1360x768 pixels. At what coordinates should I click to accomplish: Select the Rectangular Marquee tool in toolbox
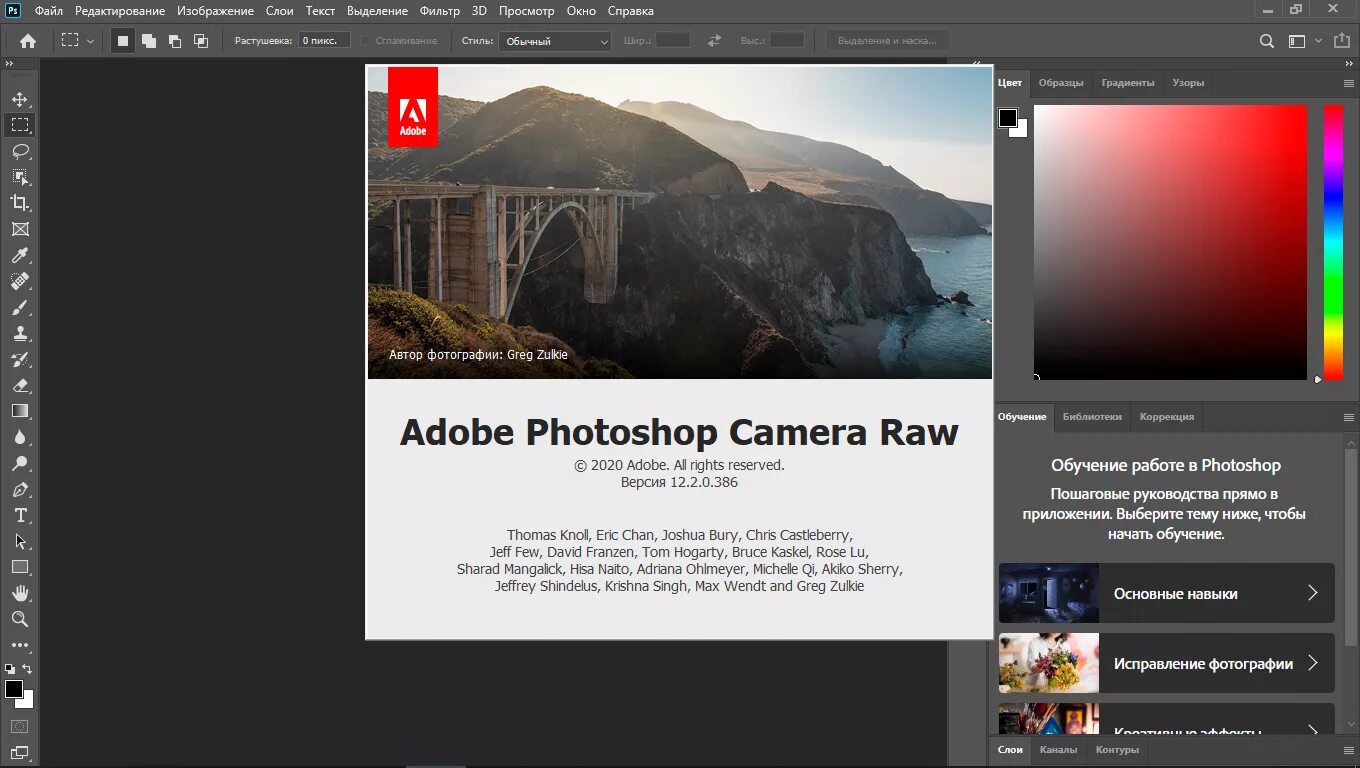point(20,125)
